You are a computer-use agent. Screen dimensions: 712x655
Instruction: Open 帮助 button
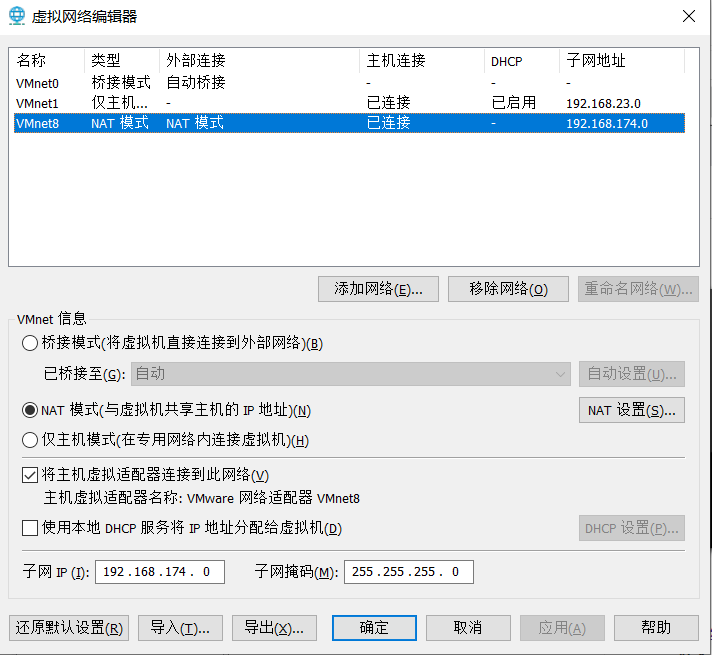coord(656,628)
